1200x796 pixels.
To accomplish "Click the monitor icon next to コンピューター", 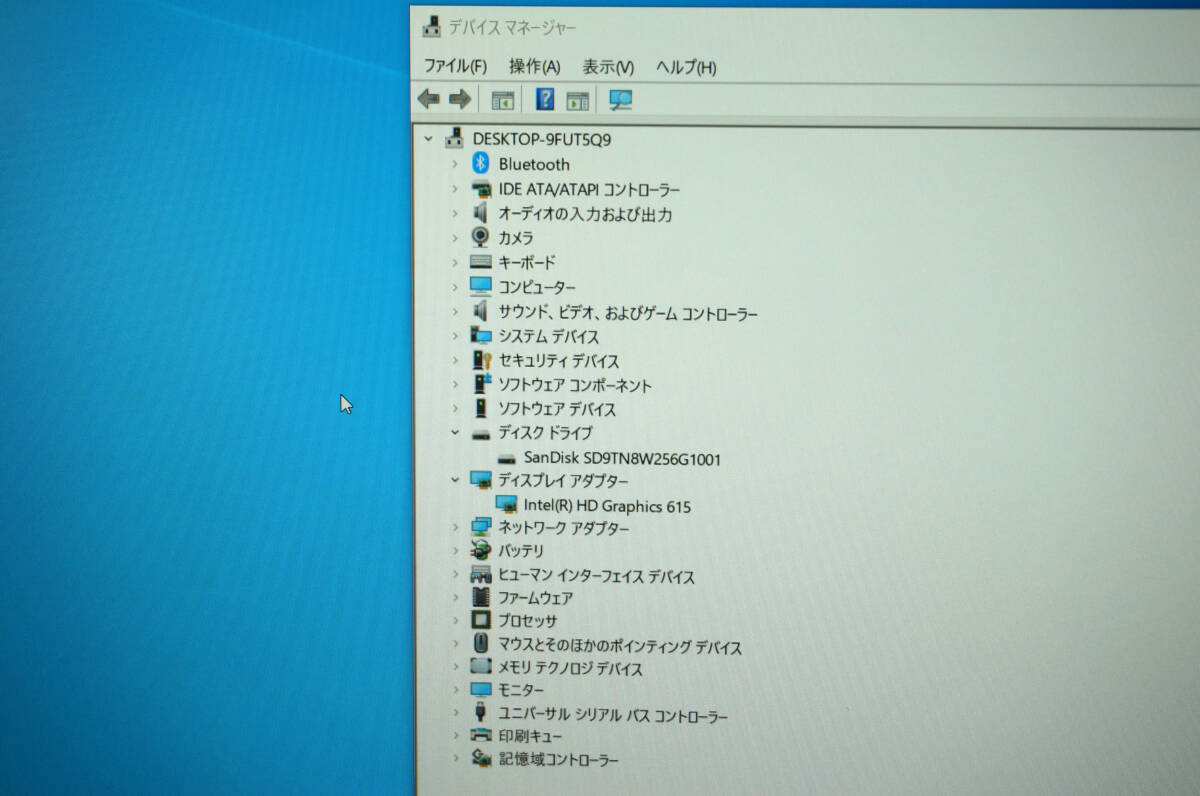I will (480, 287).
